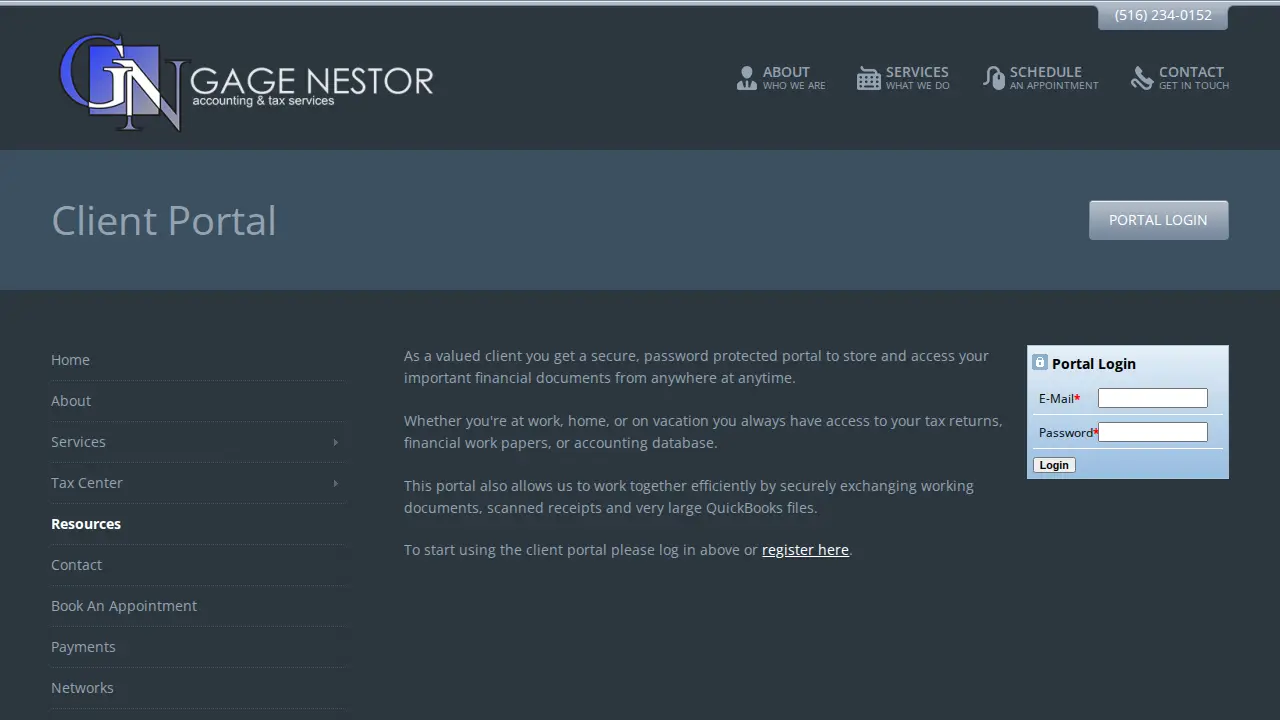Viewport: 1280px width, 720px height.
Task: Click the Portal Login lock icon
Action: click(x=1040, y=363)
